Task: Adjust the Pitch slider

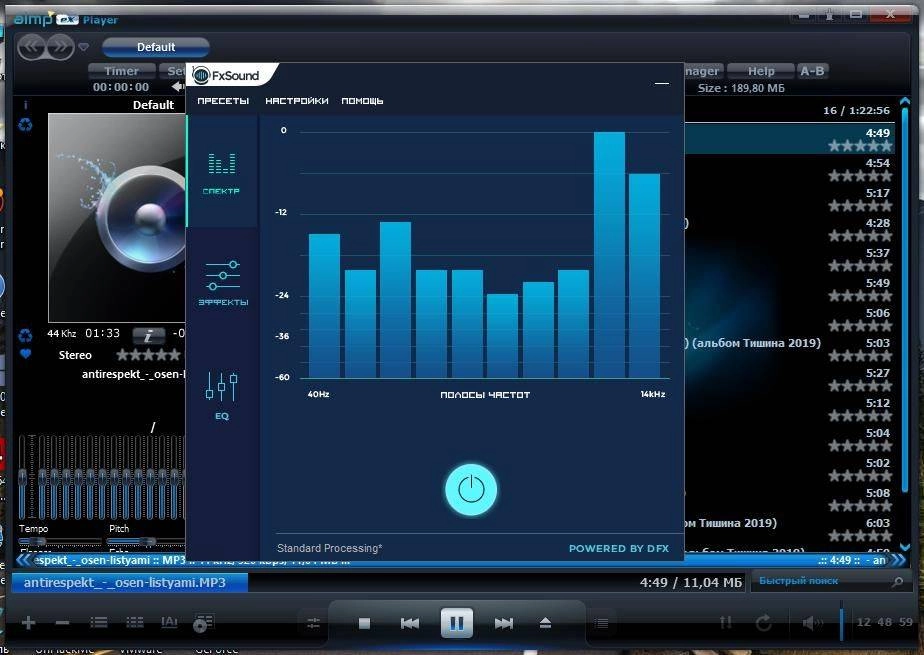Action: 147,541
